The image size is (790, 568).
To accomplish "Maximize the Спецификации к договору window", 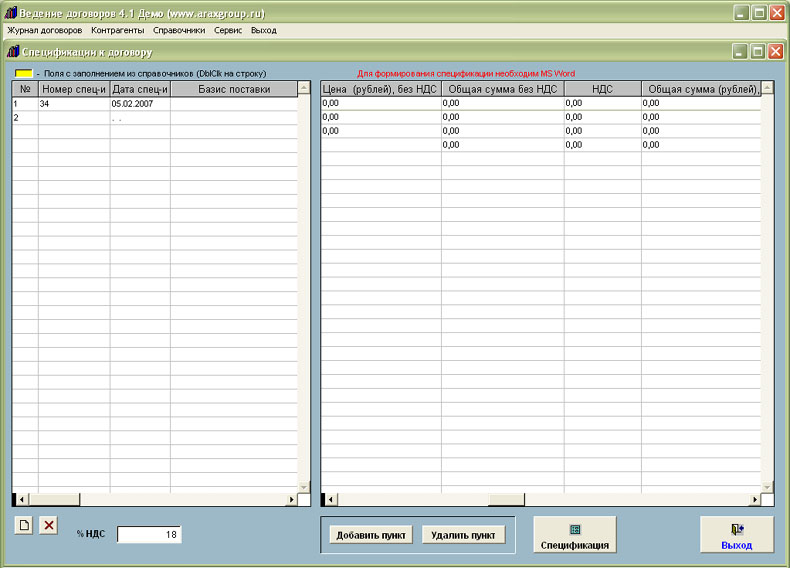I will pos(758,51).
